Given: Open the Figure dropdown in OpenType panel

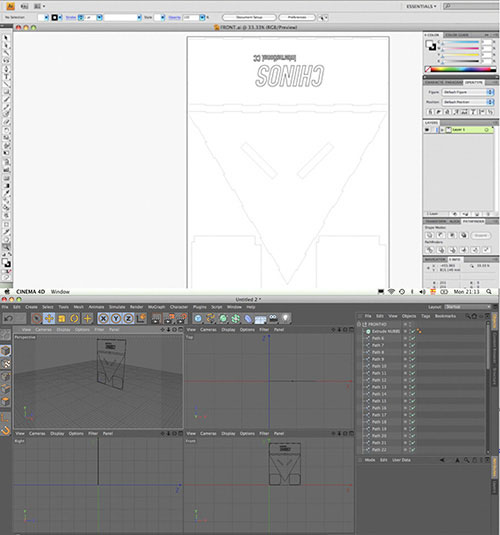Looking at the screenshot, I should (x=468, y=92).
